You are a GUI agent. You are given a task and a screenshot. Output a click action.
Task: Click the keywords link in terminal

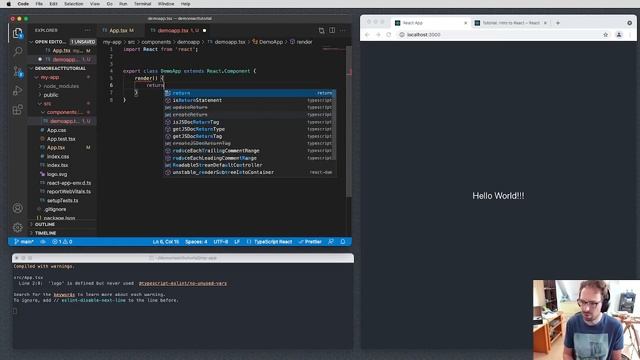click(64, 294)
